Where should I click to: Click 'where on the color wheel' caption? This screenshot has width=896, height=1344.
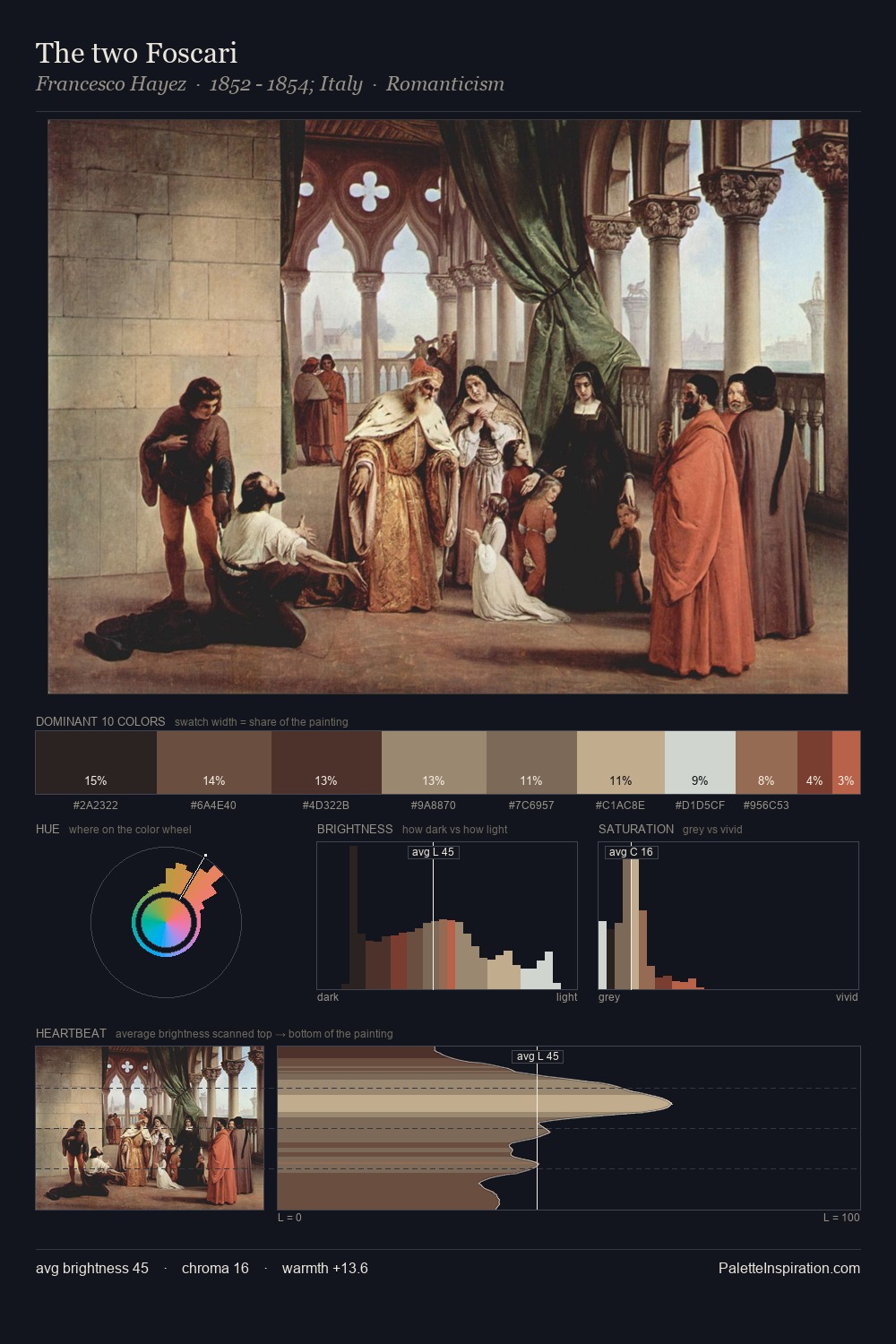(130, 830)
